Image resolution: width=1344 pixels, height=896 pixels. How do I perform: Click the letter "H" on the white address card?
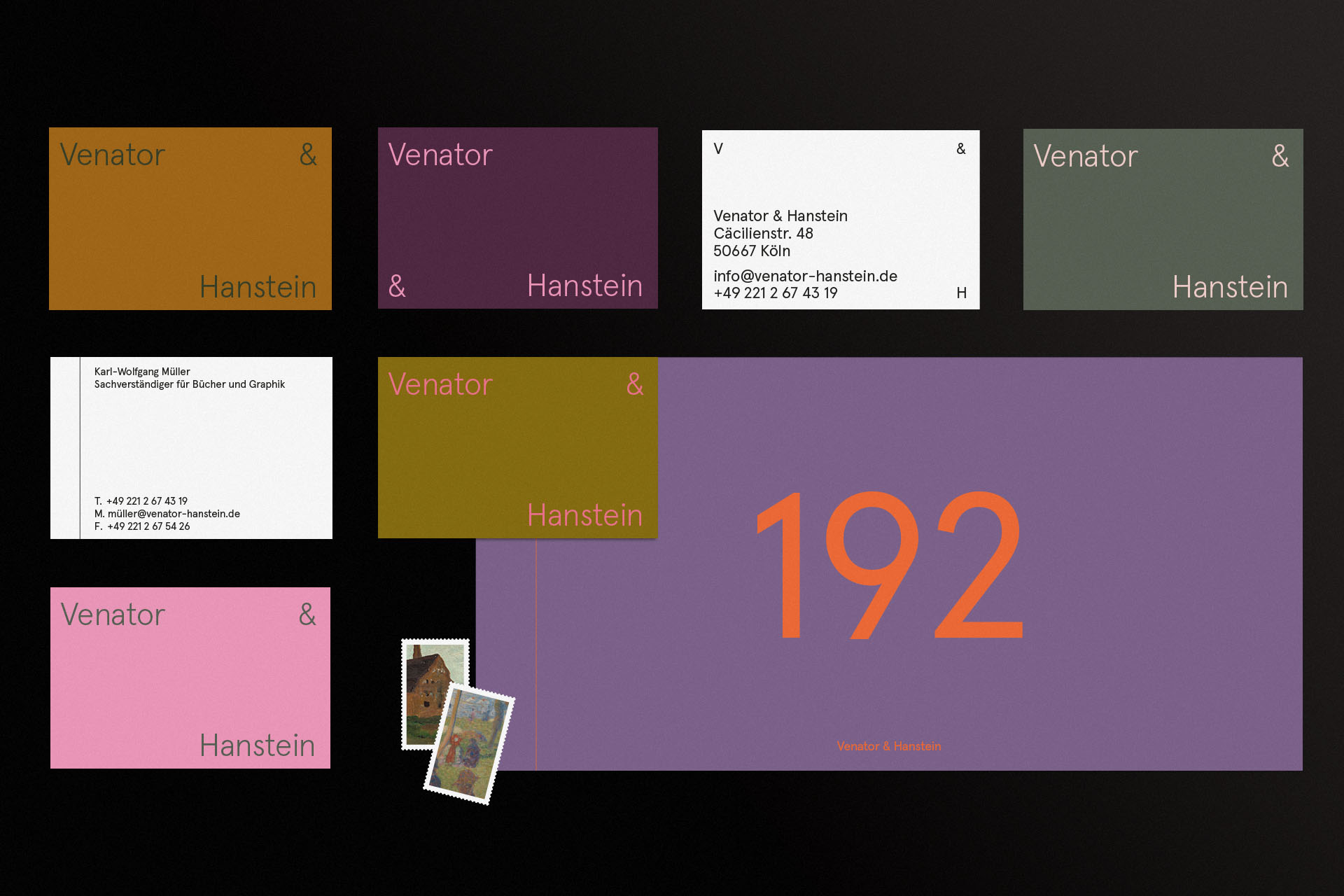(x=962, y=293)
